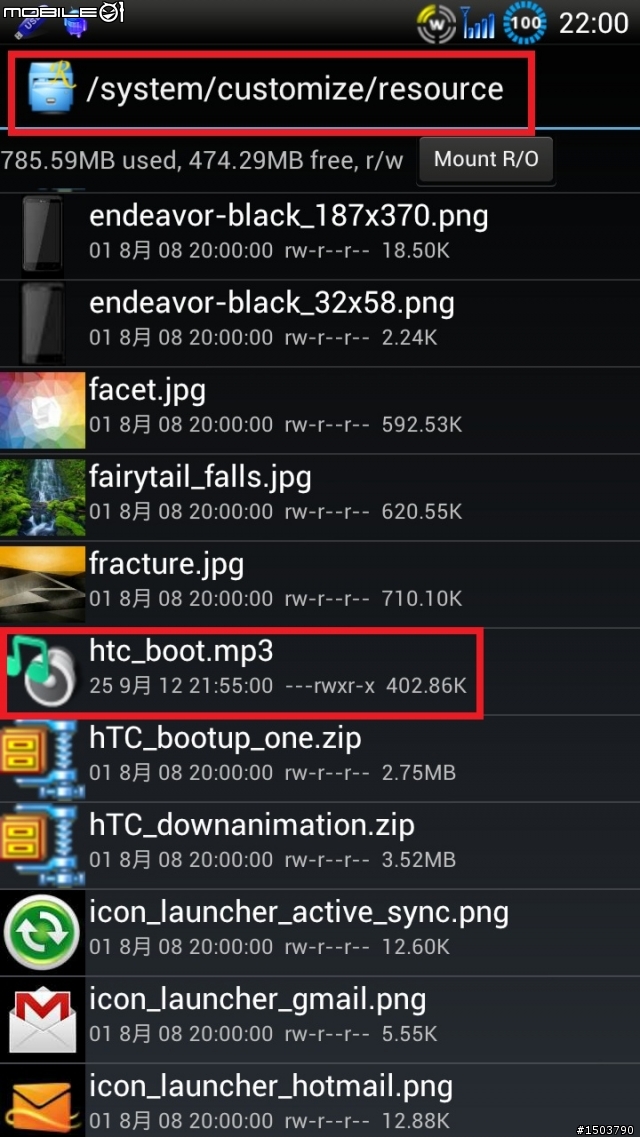The image size is (640, 1138).
Task: Open the htc_boot.mp3 file name
Action: click(181, 652)
